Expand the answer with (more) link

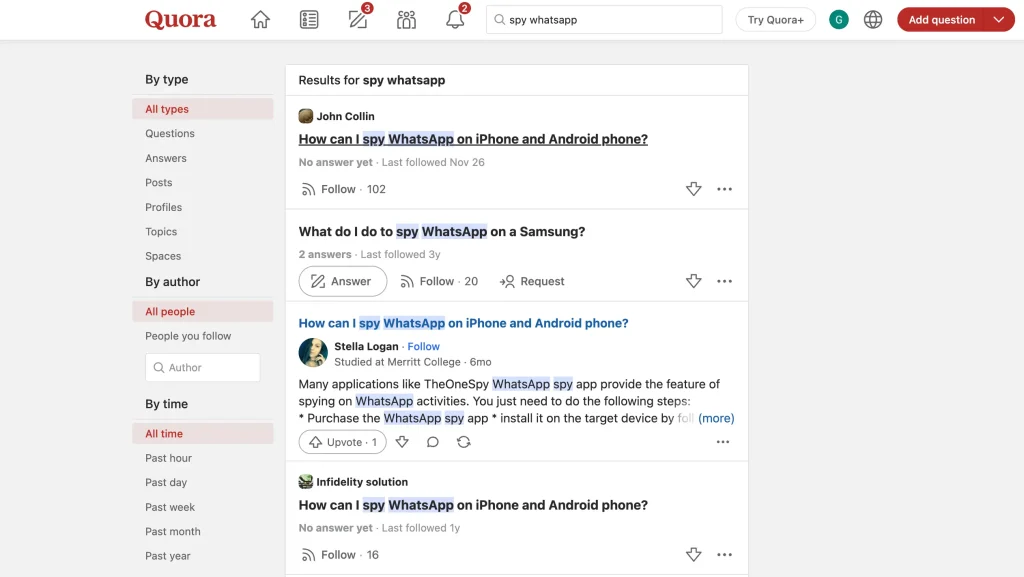(716, 418)
